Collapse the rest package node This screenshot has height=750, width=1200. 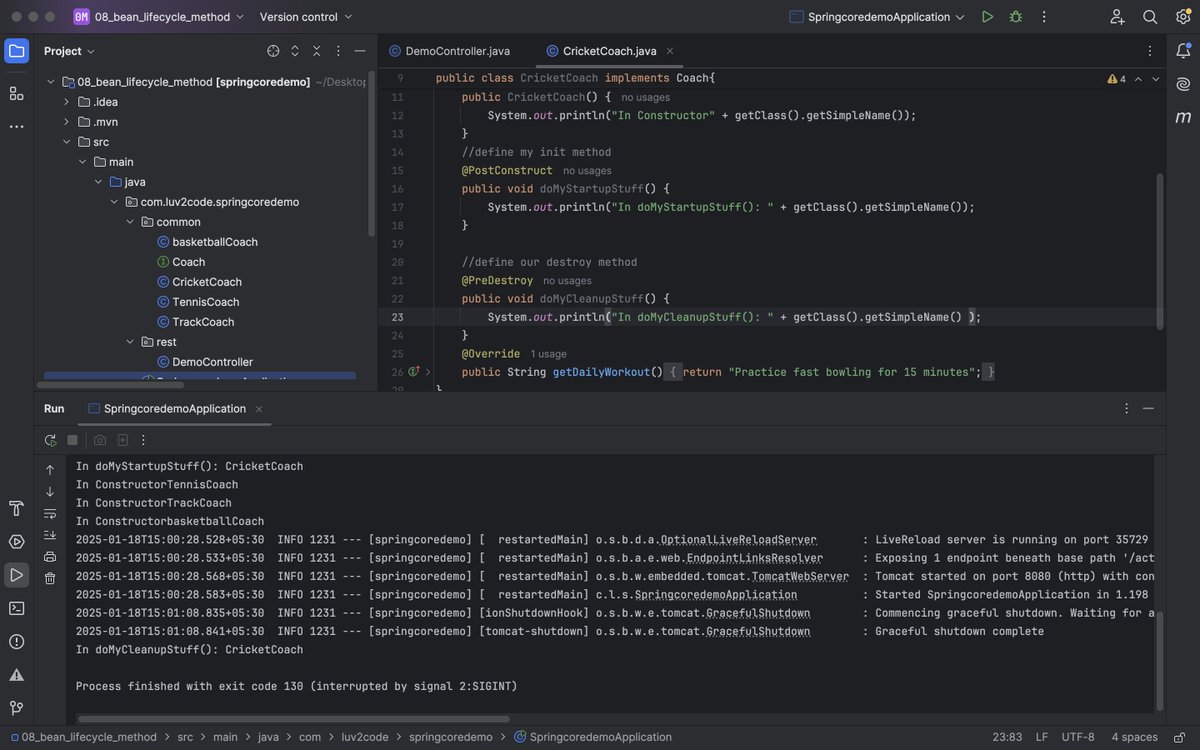click(131, 342)
